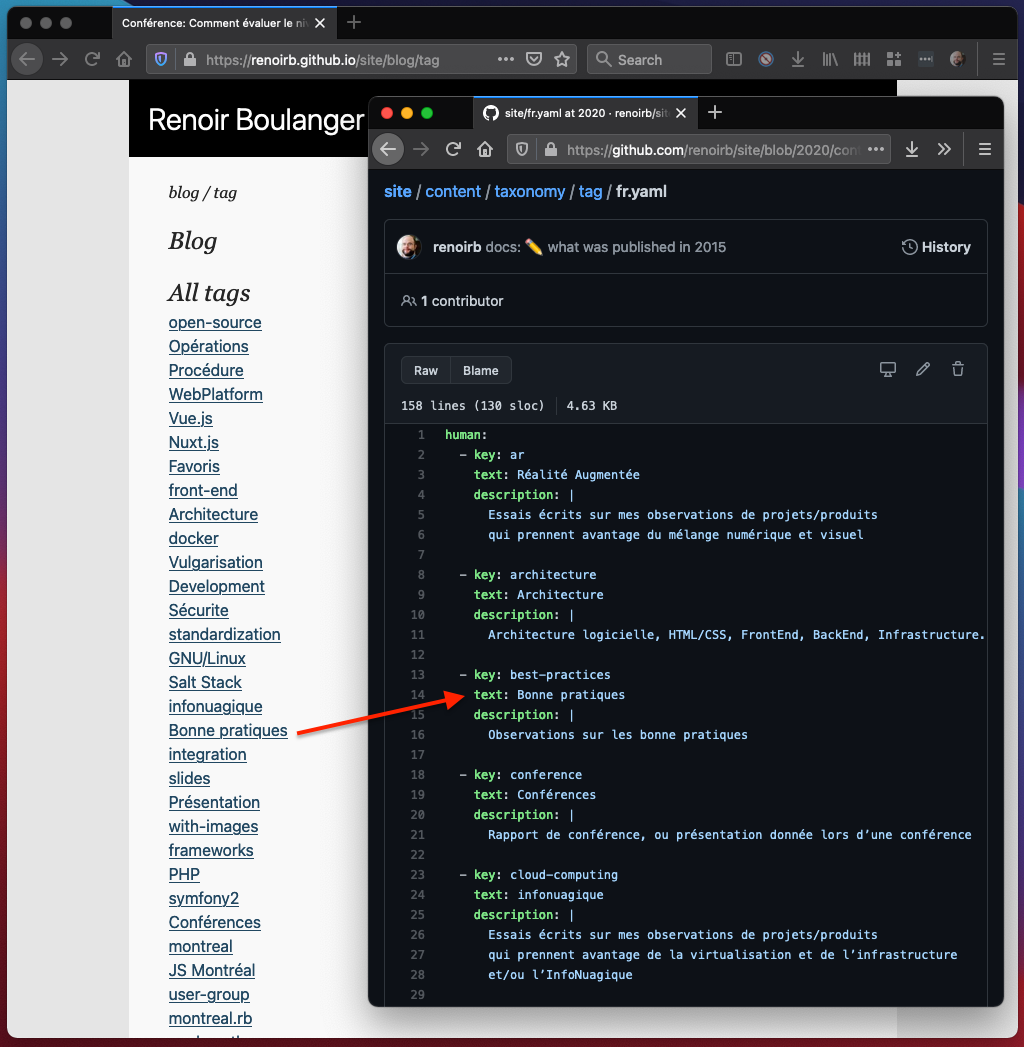Focus the Search field in back window

[649, 59]
